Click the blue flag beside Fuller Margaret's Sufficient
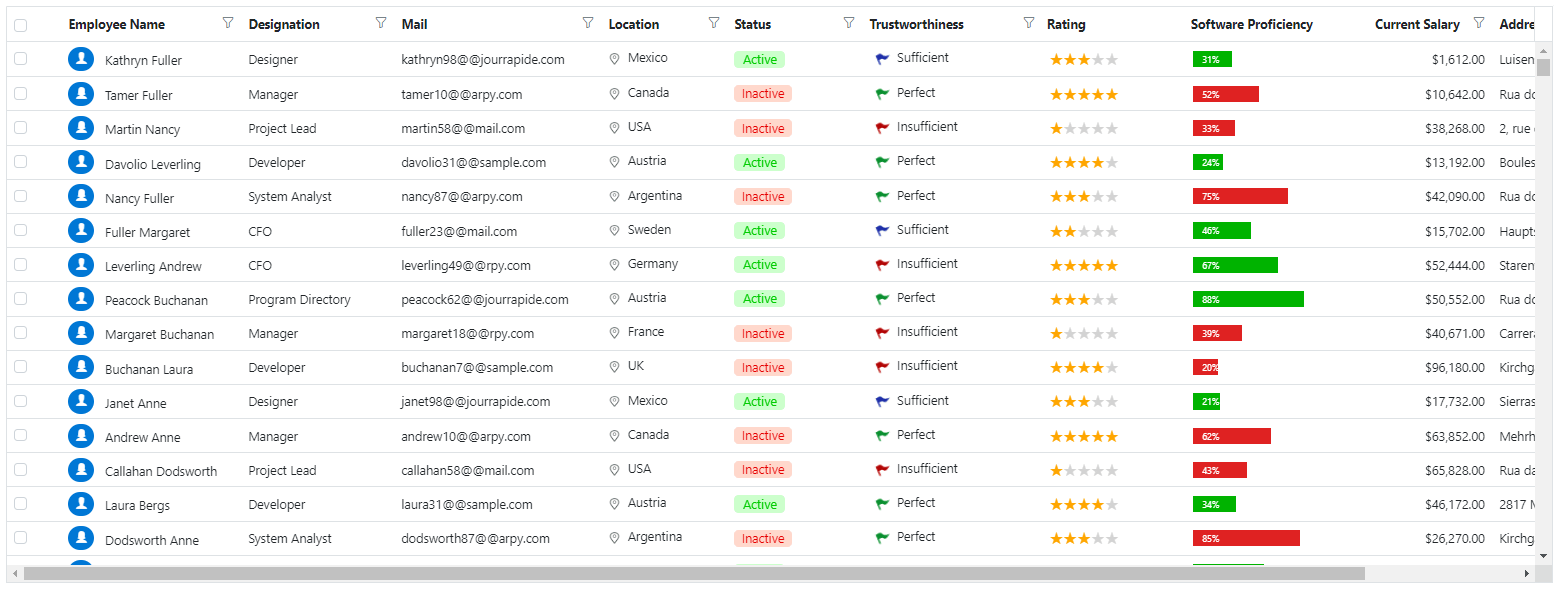The width and height of the screenshot is (1563, 589). pos(882,231)
